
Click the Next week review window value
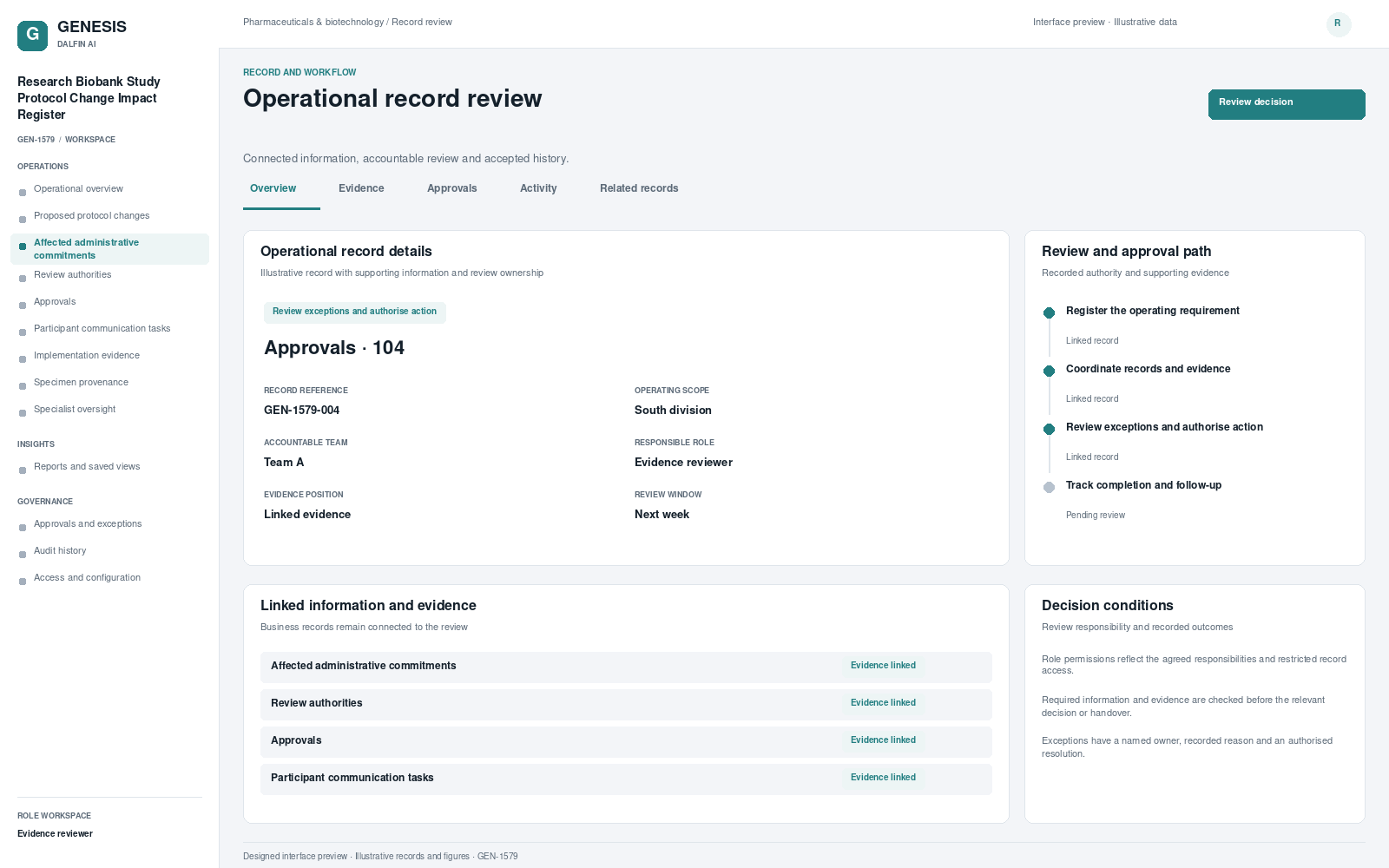662,515
